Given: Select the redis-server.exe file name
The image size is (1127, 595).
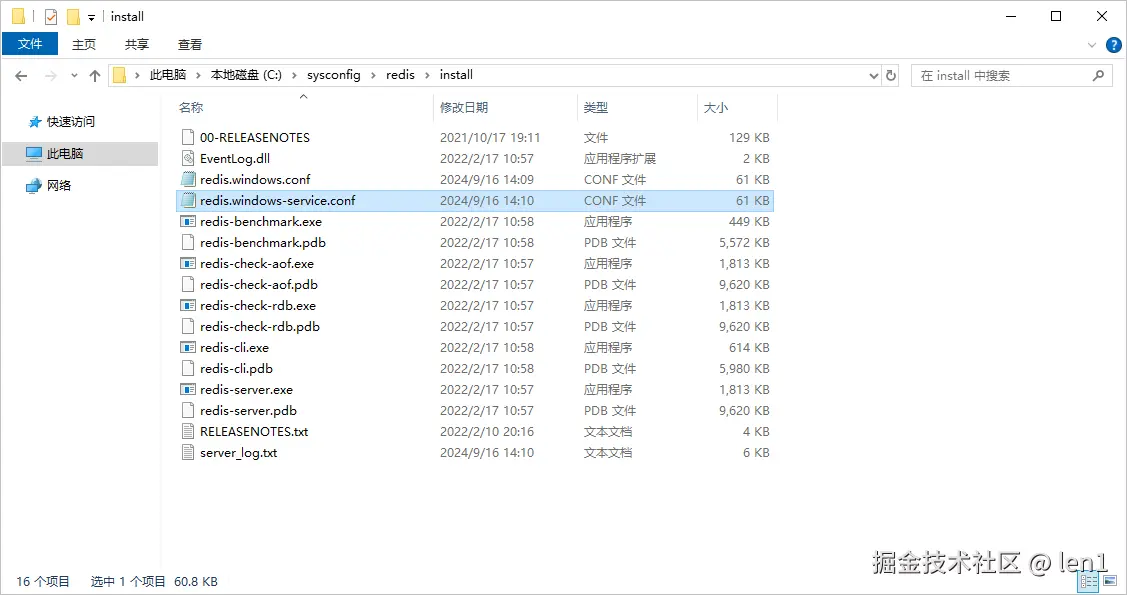Looking at the screenshot, I should [247, 389].
